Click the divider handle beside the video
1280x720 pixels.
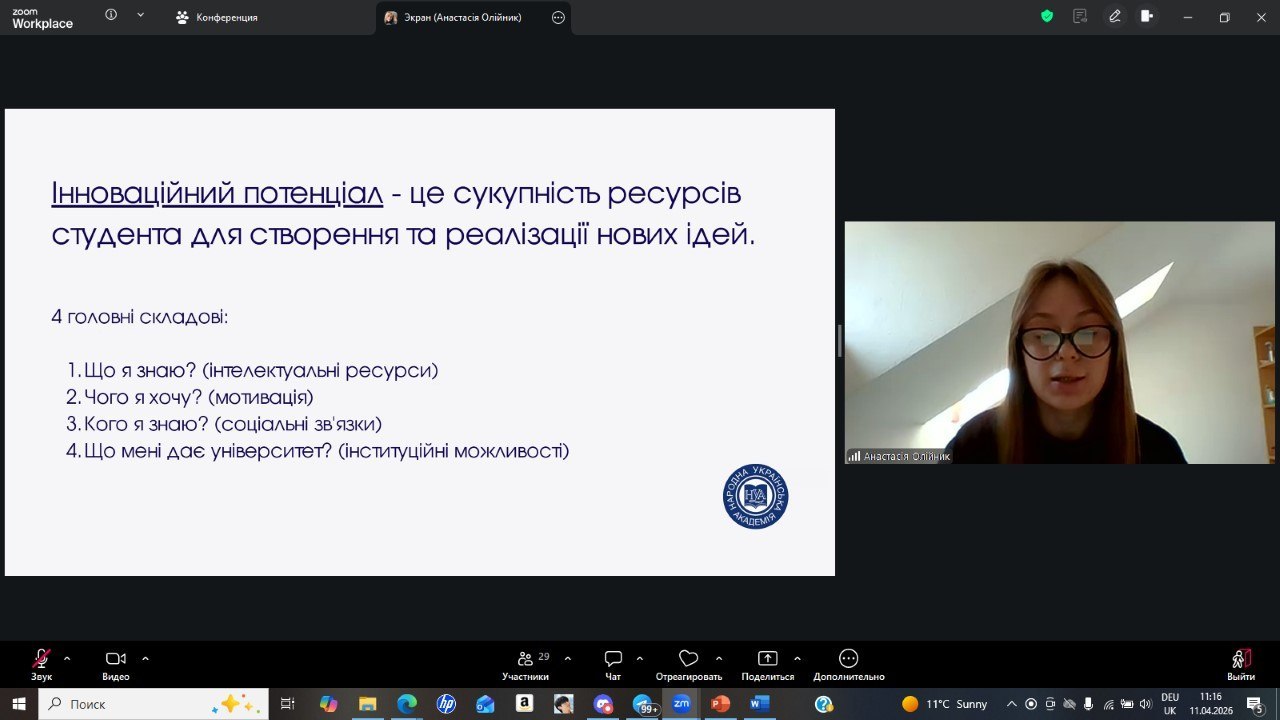click(x=840, y=341)
